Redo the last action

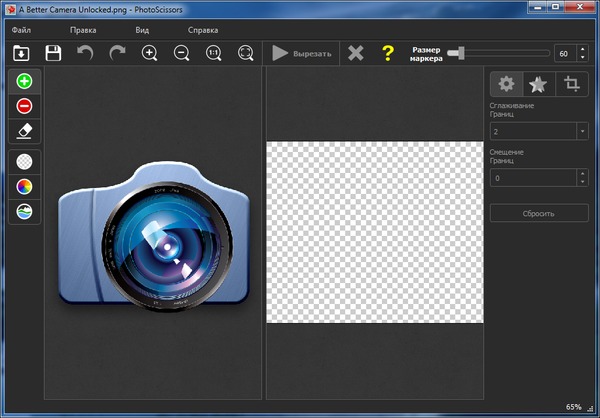tap(118, 53)
